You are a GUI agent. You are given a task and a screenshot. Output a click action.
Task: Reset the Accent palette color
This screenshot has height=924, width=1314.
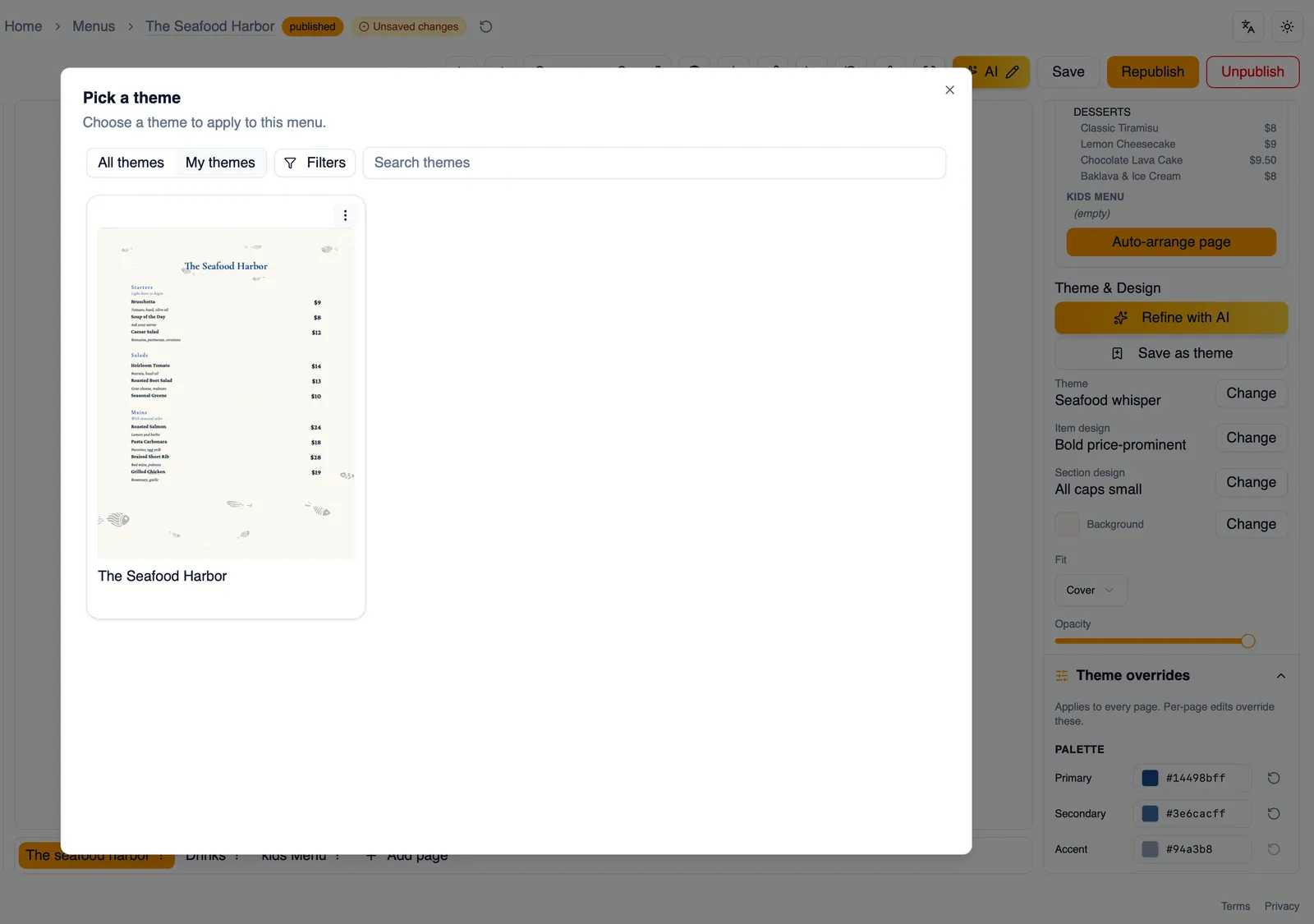[1274, 849]
